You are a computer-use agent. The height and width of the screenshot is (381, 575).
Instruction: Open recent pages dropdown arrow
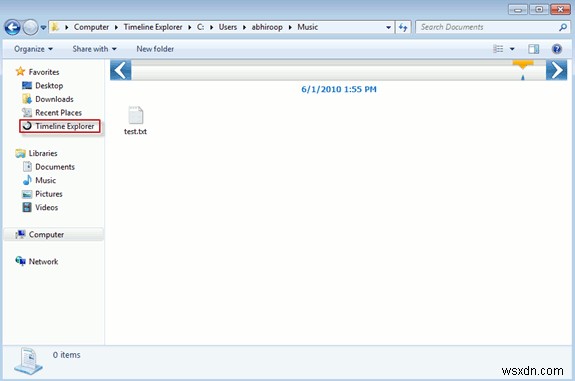pos(43,28)
